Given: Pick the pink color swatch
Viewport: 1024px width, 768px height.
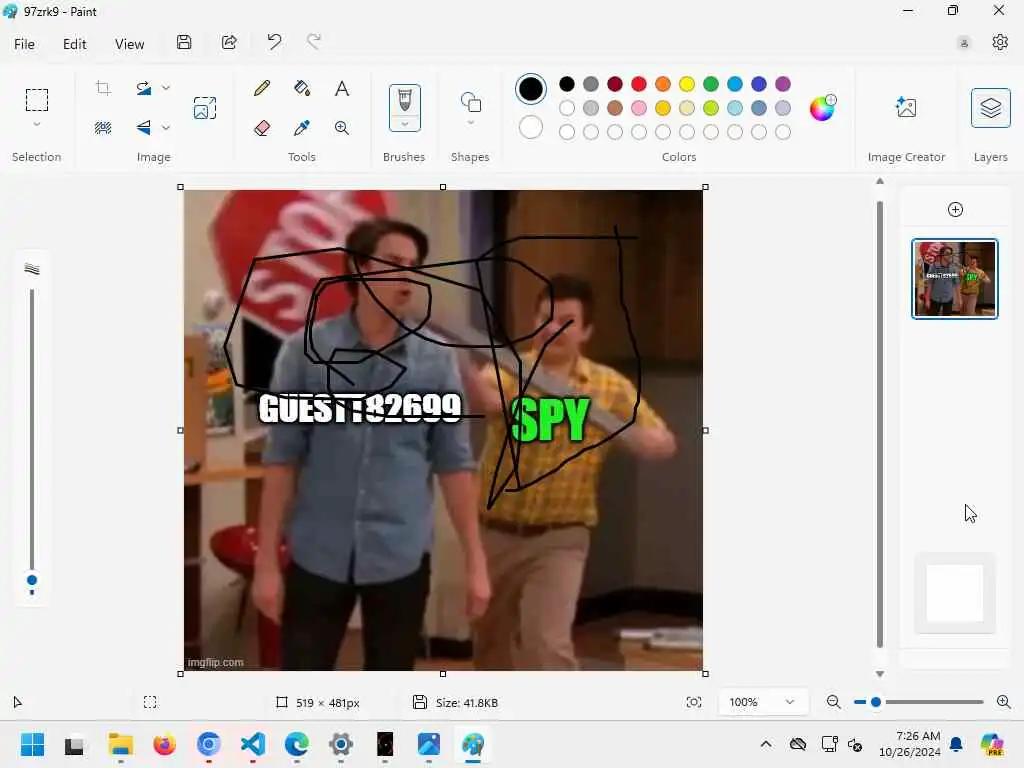Looking at the screenshot, I should point(639,108).
